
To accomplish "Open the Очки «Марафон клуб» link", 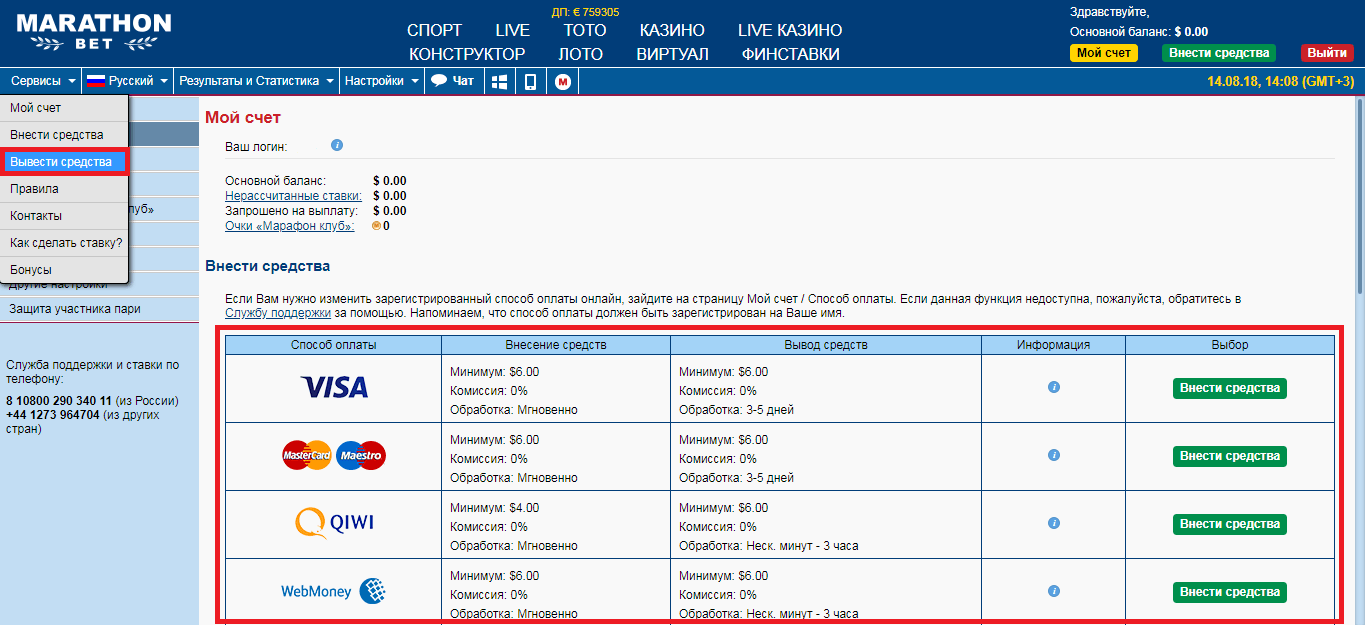I will point(290,226).
